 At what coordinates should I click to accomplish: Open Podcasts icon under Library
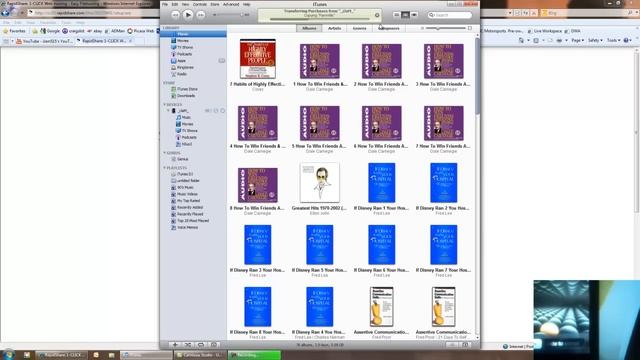click(173, 54)
